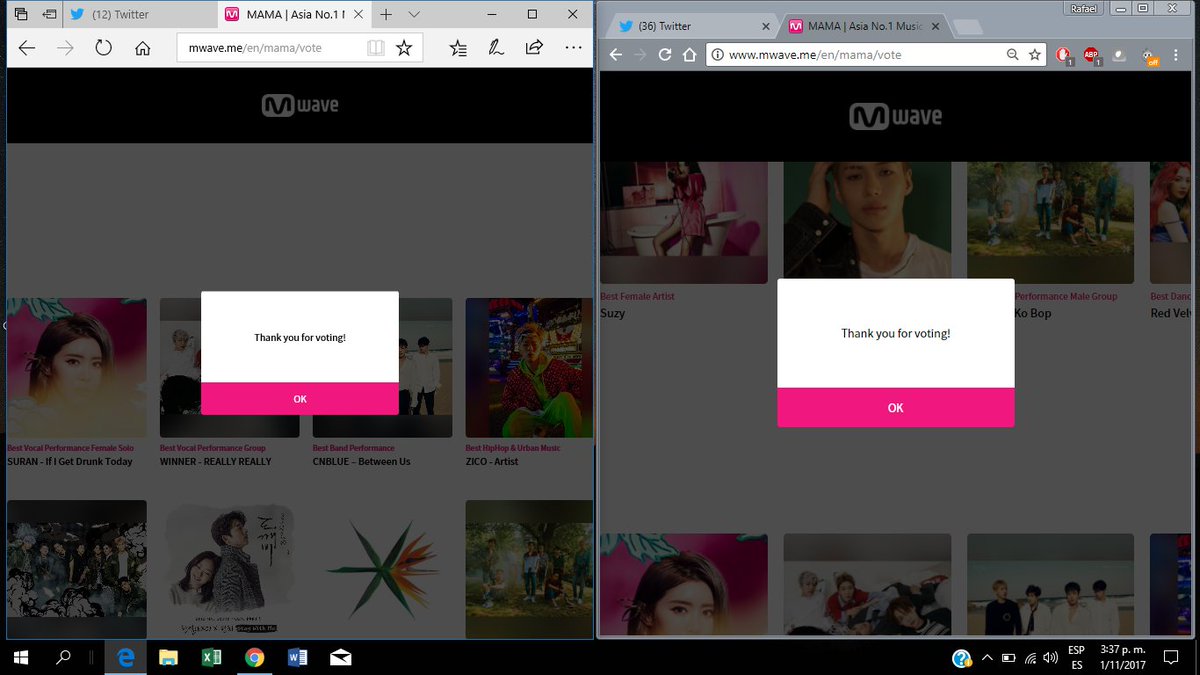Open Edge web note pen tool
The height and width of the screenshot is (675, 1200).
pos(495,47)
